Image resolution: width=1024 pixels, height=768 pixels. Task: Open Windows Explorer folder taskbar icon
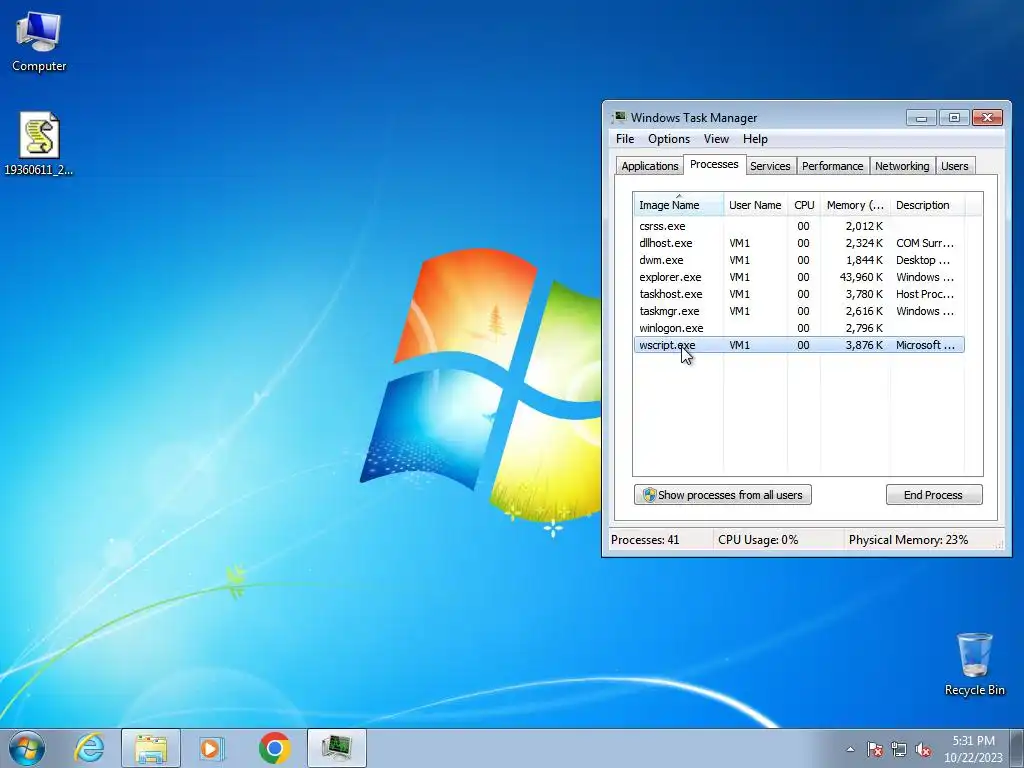(151, 748)
